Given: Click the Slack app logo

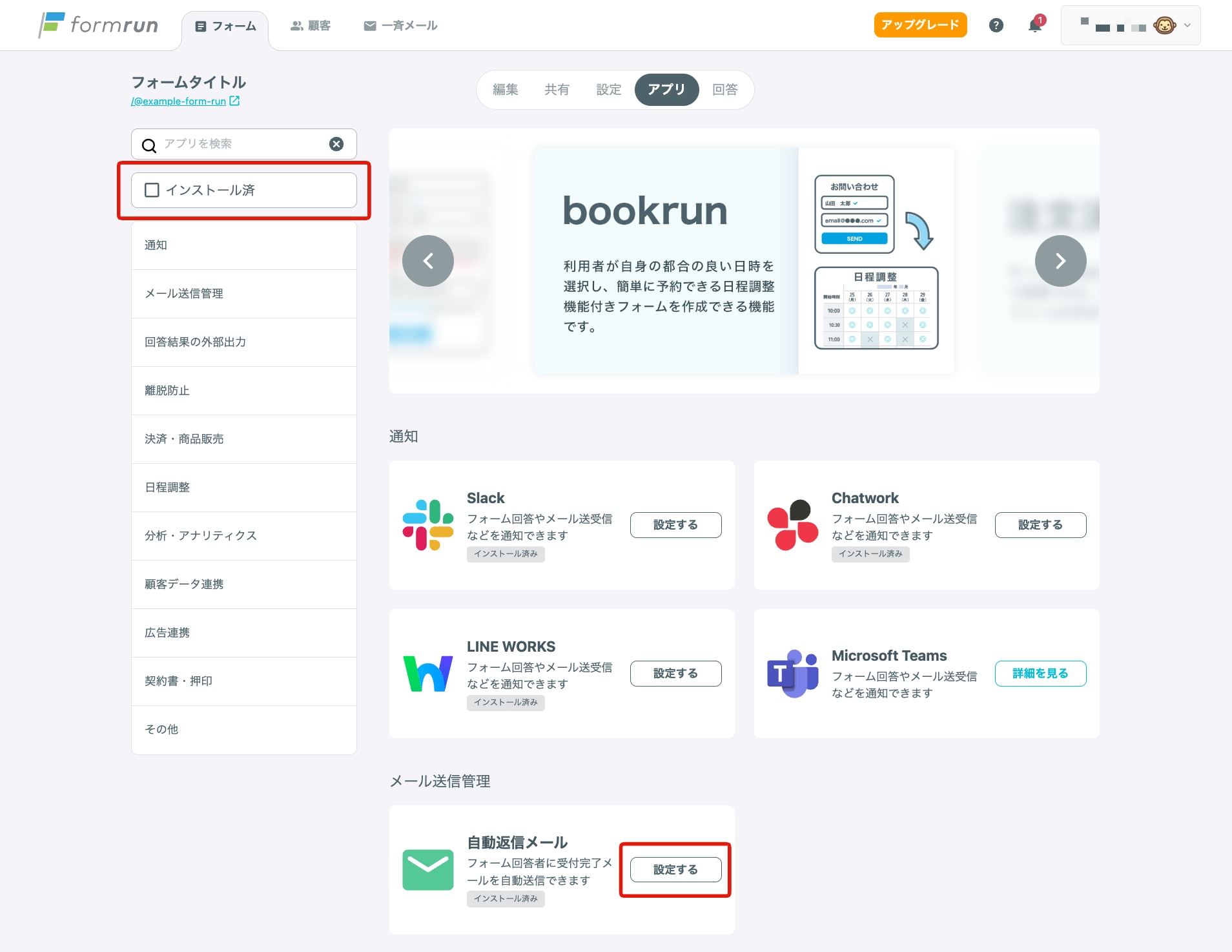Looking at the screenshot, I should tap(427, 525).
